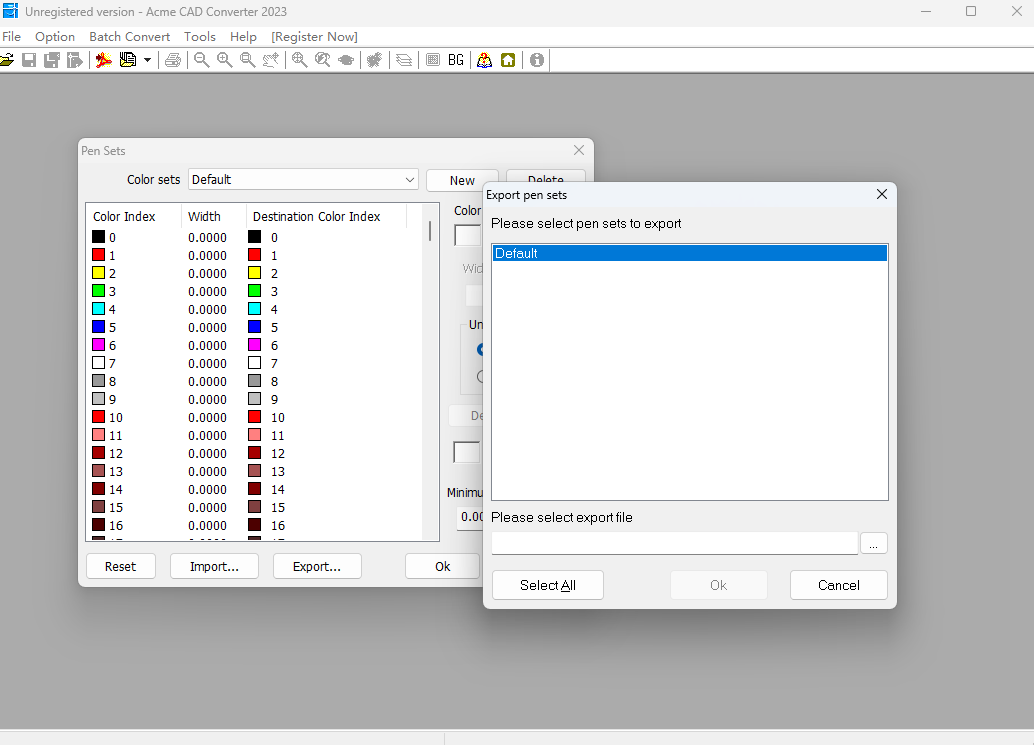Select the Zoom In magnifier icon

[223, 59]
